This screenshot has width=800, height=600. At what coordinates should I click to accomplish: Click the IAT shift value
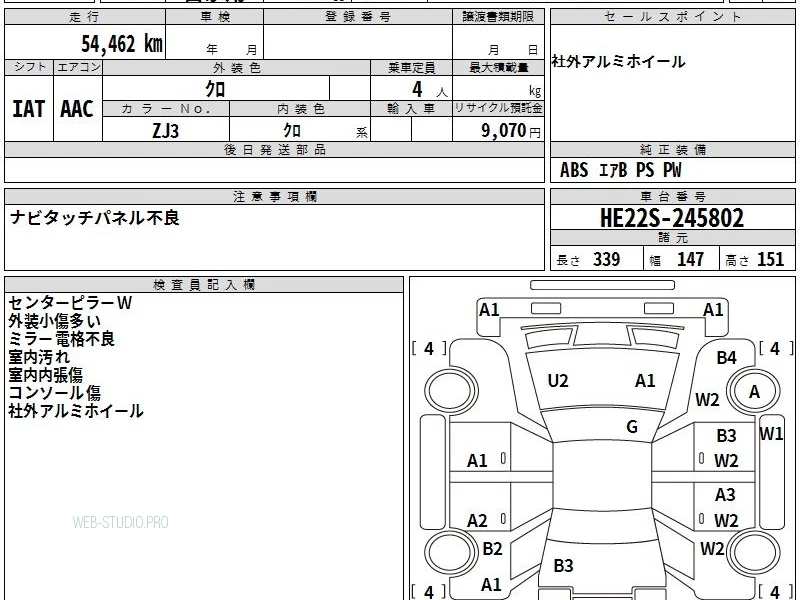pos(29,109)
